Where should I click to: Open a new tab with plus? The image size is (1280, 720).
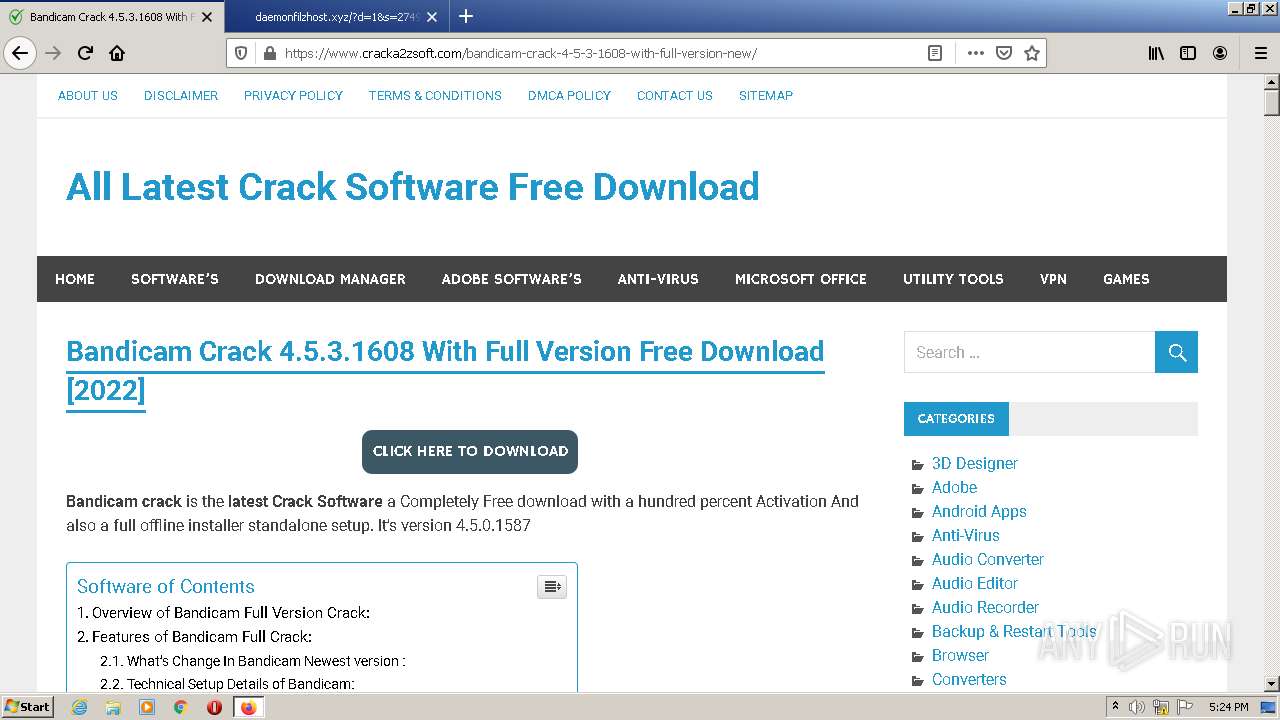click(x=466, y=16)
